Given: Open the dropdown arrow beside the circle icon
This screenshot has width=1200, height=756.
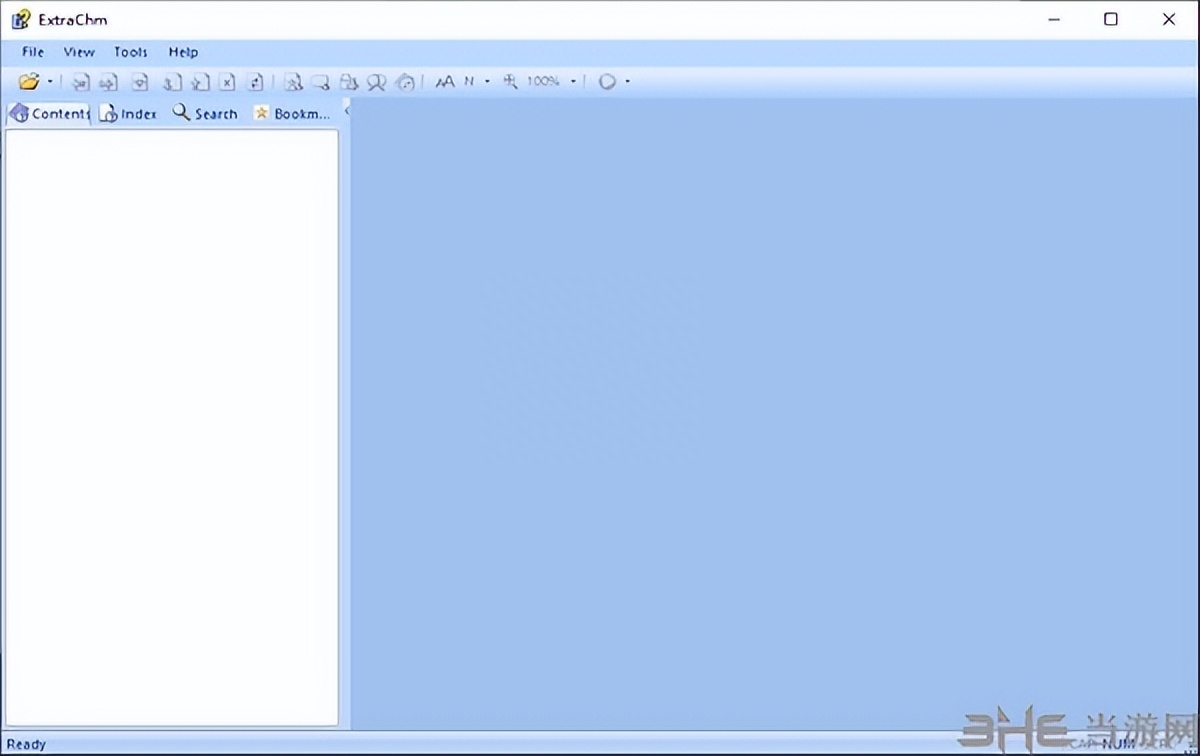Looking at the screenshot, I should click(x=627, y=82).
